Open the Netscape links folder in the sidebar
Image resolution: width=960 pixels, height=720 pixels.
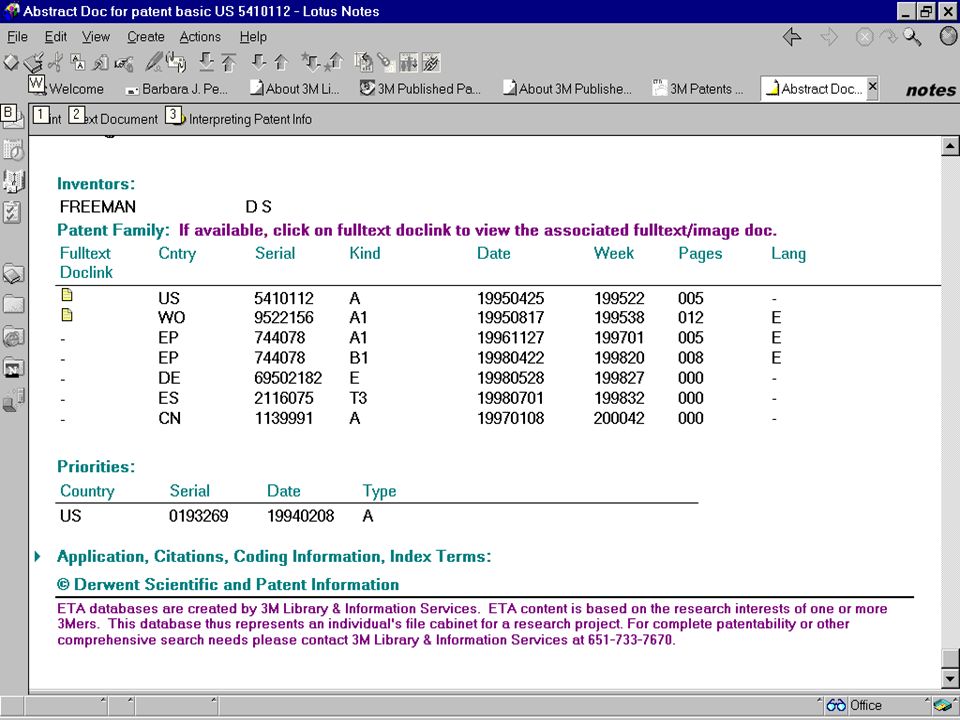[13, 368]
